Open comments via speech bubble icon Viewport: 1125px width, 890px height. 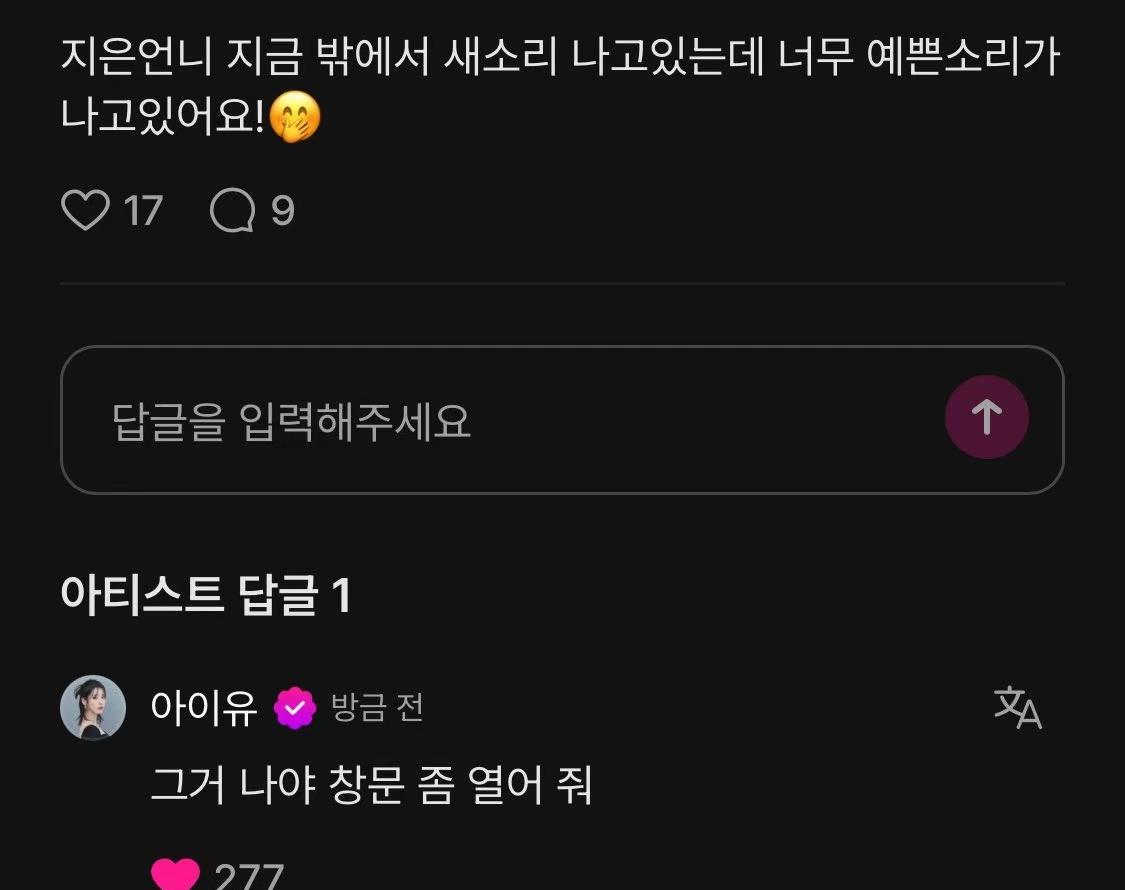point(232,210)
